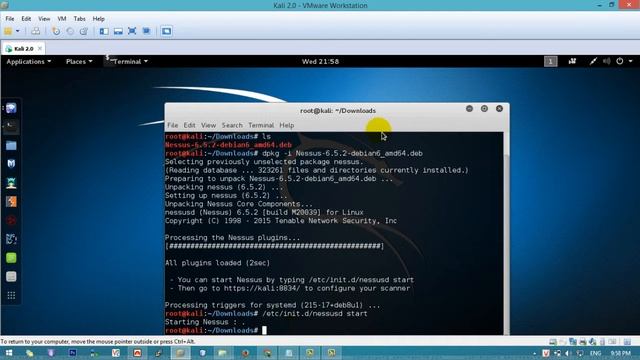Viewport: 640px width, 360px height.
Task: Launch Armitage from the Kali dock
Action: click(11, 182)
